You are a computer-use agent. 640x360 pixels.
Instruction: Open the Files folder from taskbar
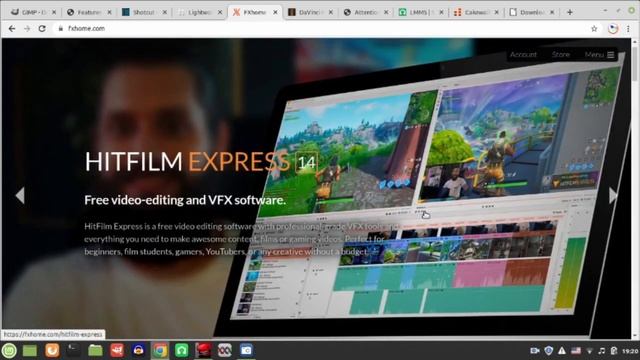point(95,351)
